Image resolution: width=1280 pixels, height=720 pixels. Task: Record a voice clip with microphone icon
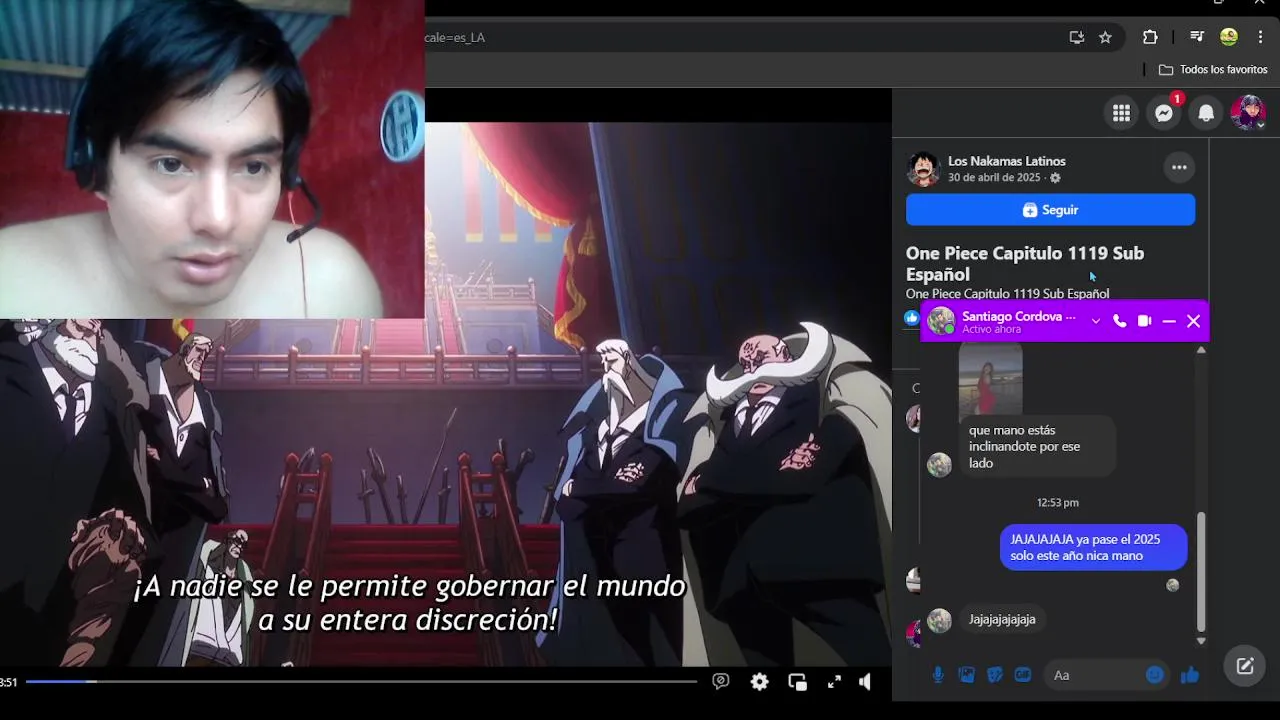[x=938, y=675]
